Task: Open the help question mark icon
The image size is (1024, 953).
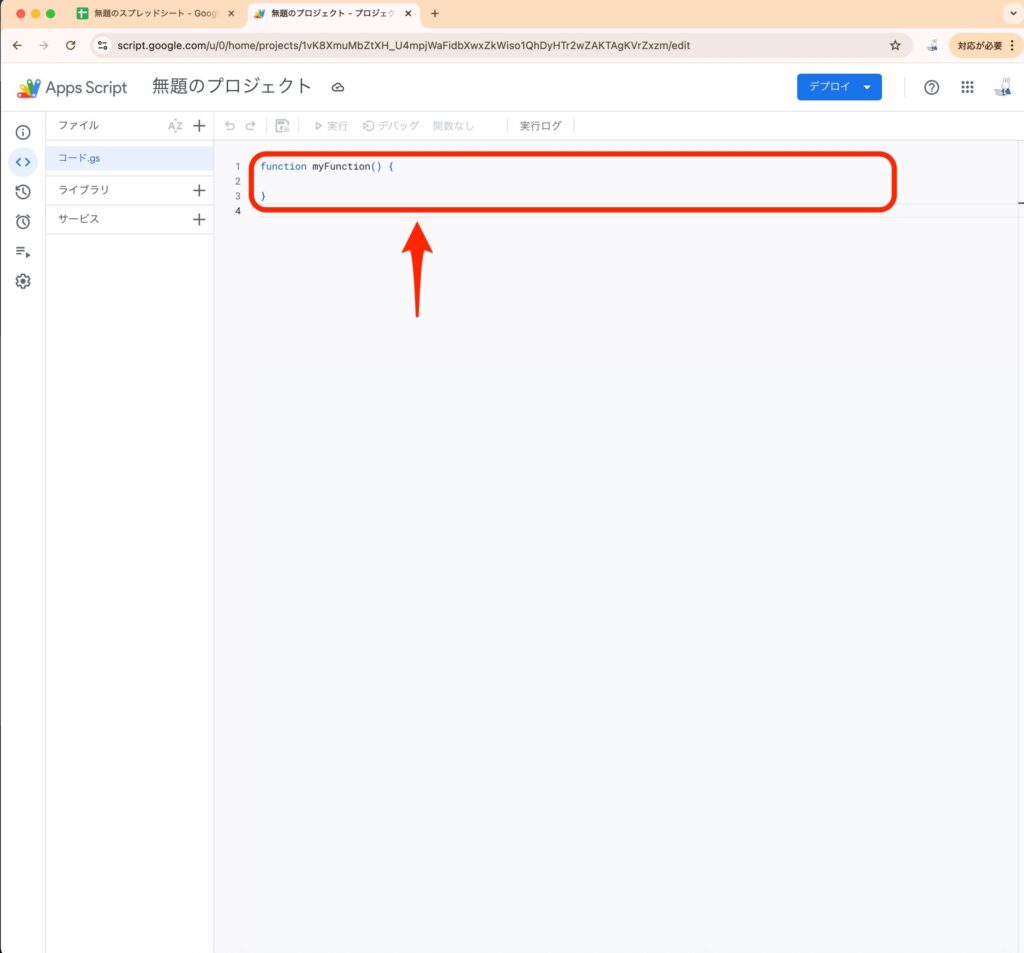Action: point(931,87)
